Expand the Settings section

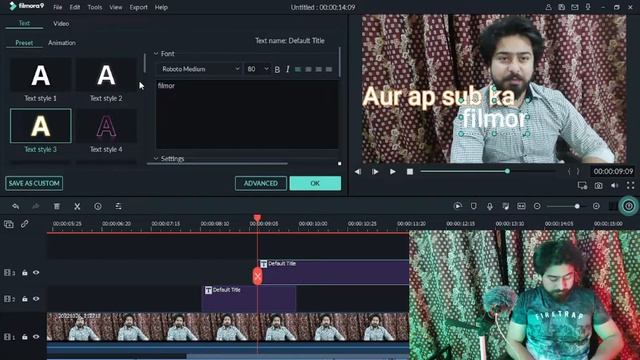click(x=156, y=158)
